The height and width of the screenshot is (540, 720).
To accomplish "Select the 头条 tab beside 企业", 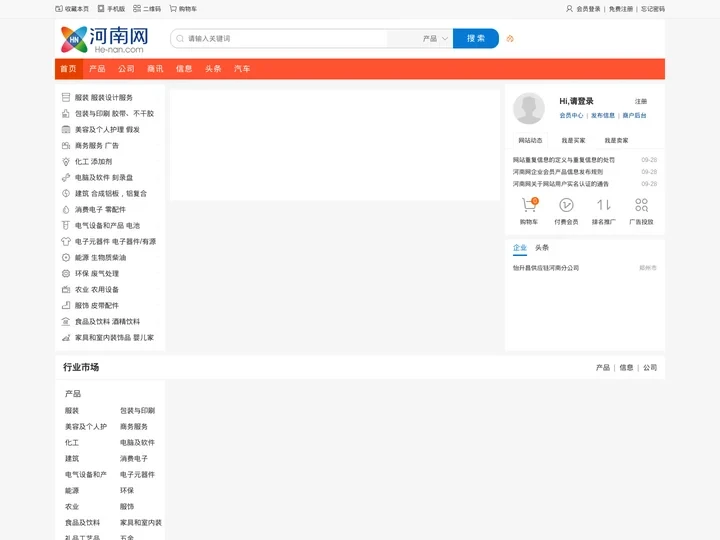I will tap(542, 248).
